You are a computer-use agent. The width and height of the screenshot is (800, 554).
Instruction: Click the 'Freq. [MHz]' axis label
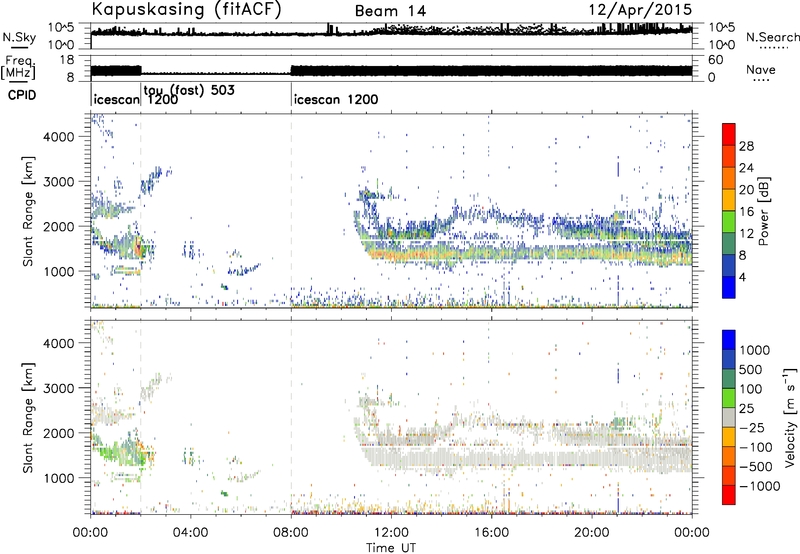pos(18,67)
